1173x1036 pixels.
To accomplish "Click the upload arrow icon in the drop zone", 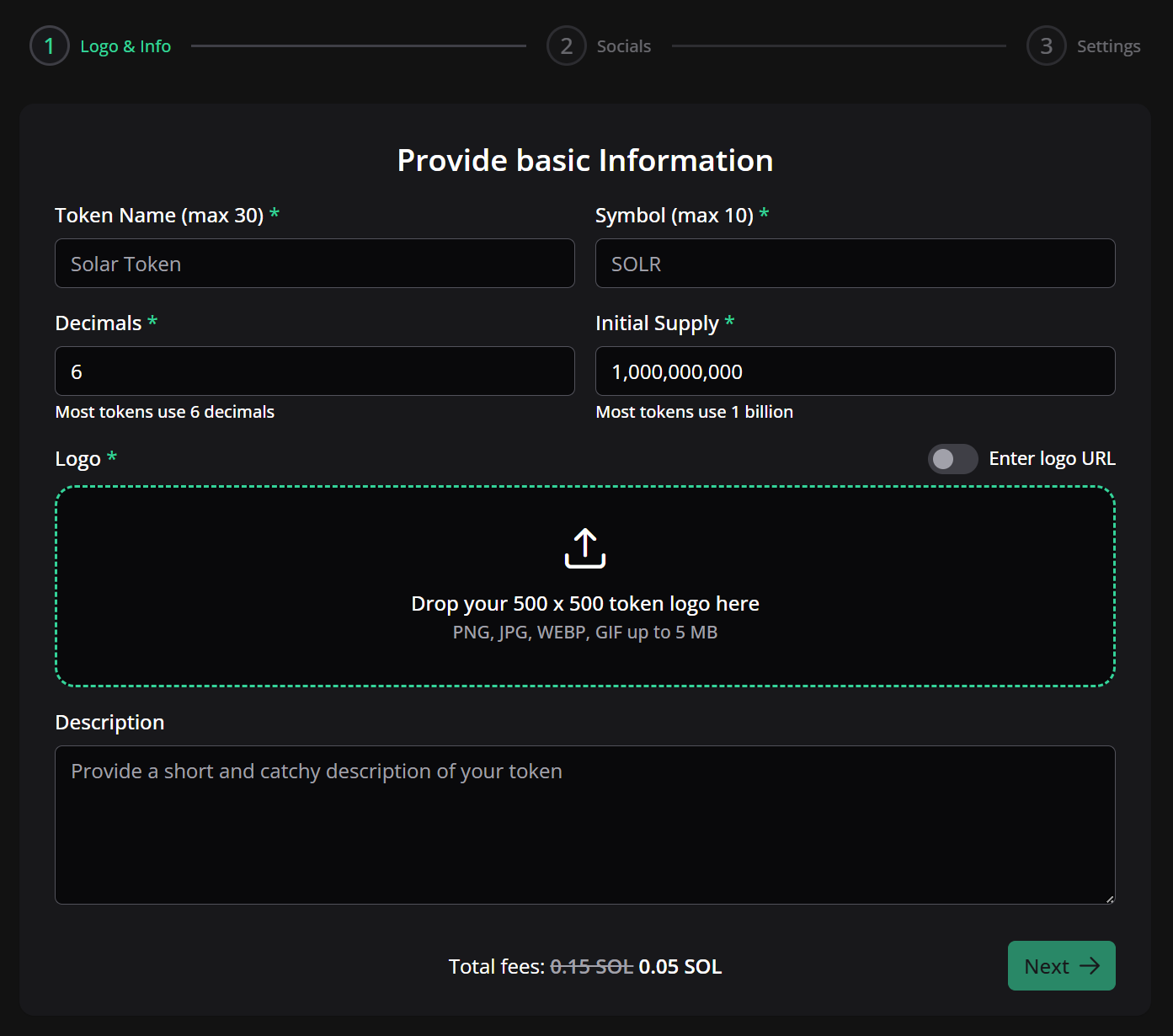I will (585, 548).
